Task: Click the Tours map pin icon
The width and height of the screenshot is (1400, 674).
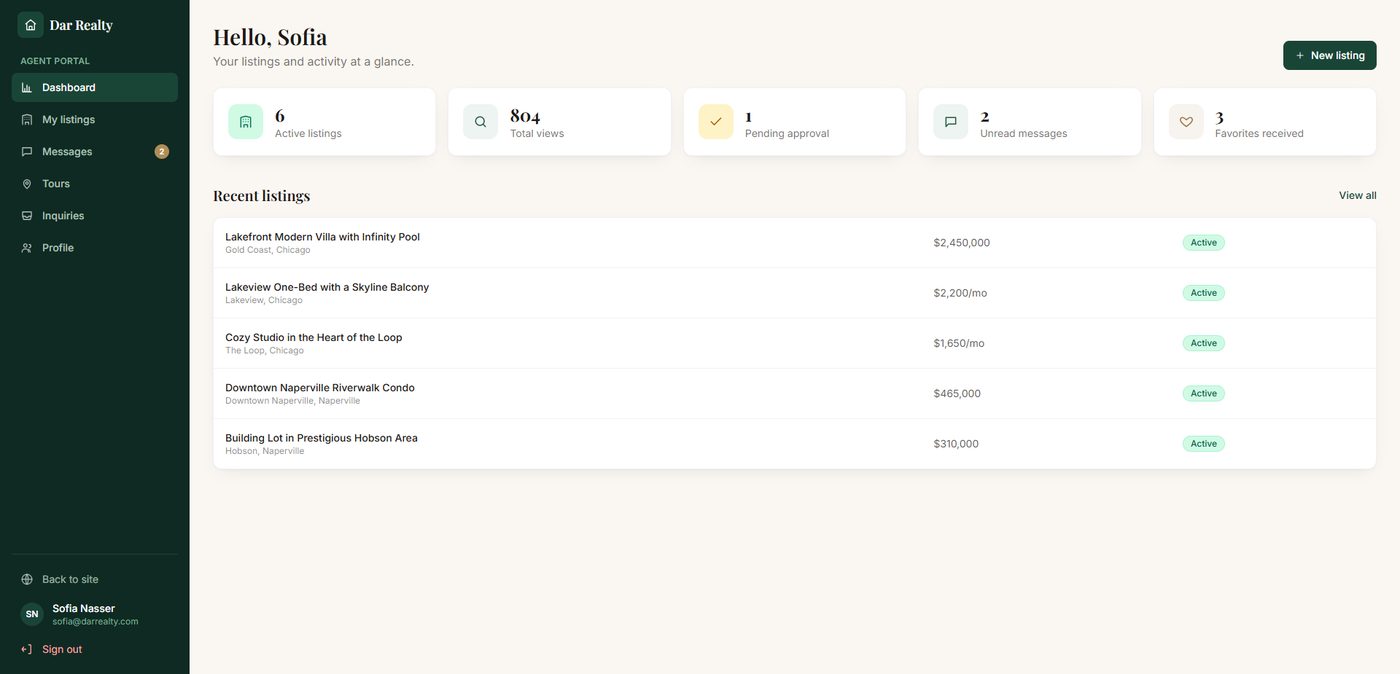Action: coord(27,184)
